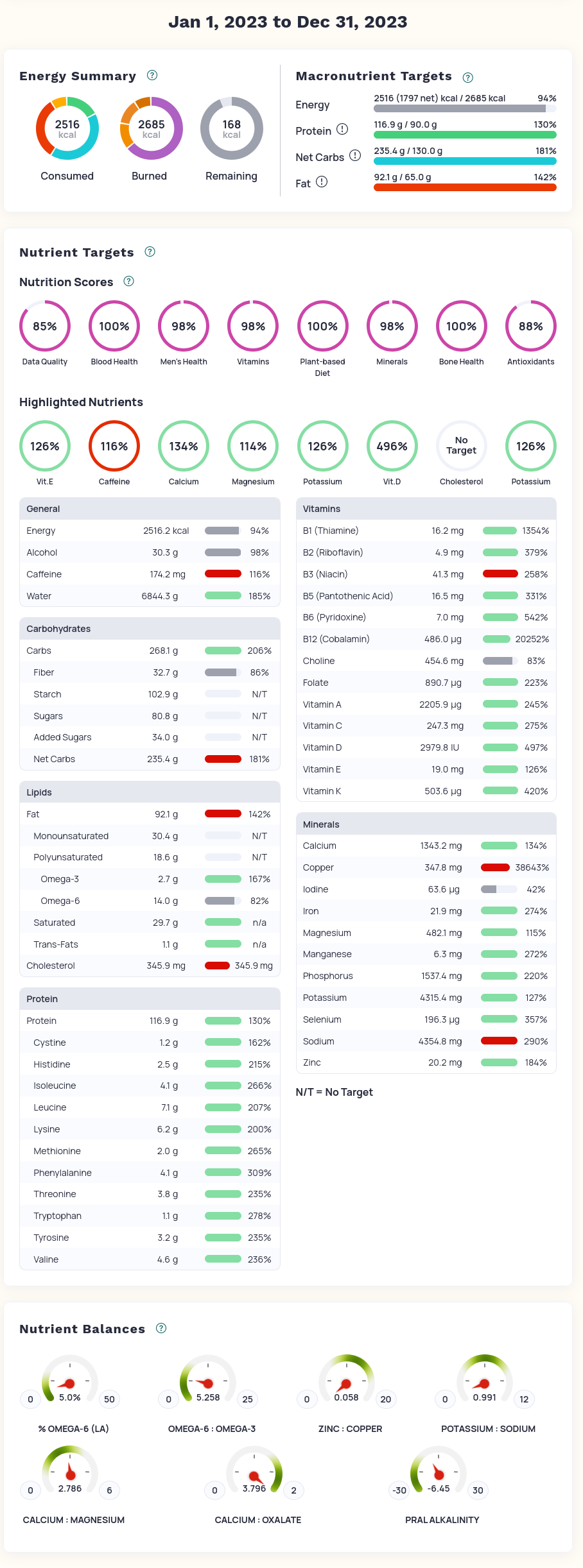Open the Energy Summary help icon
The height and width of the screenshot is (1568, 583).
[x=152, y=75]
